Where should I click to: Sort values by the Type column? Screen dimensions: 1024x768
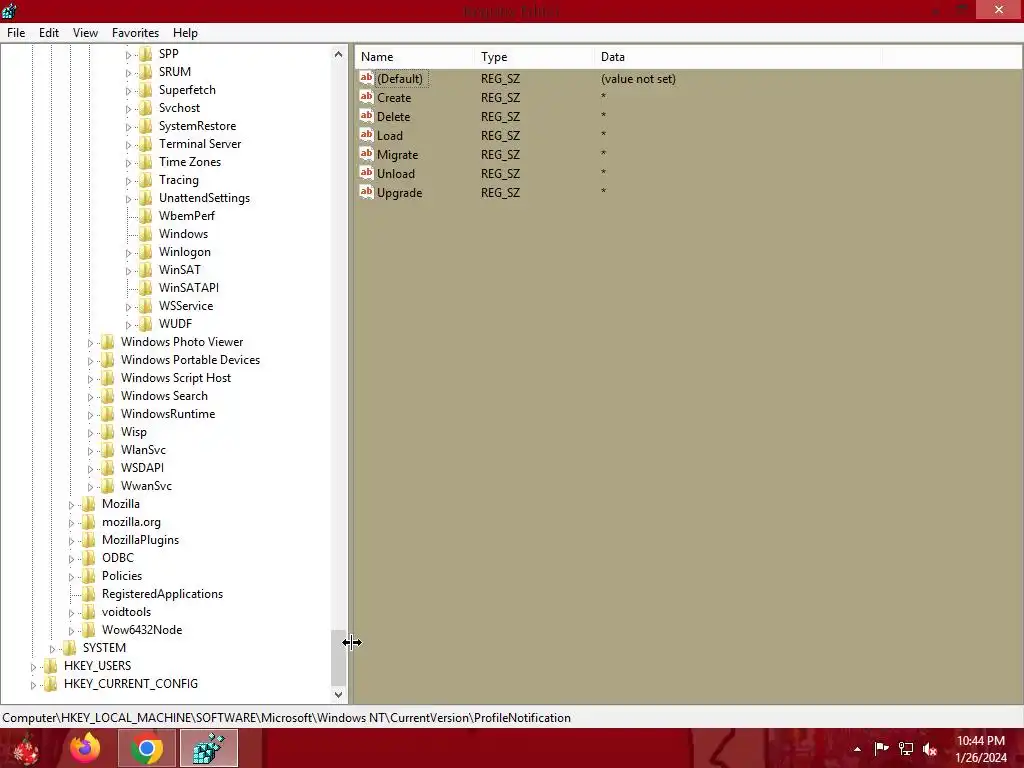534,57
